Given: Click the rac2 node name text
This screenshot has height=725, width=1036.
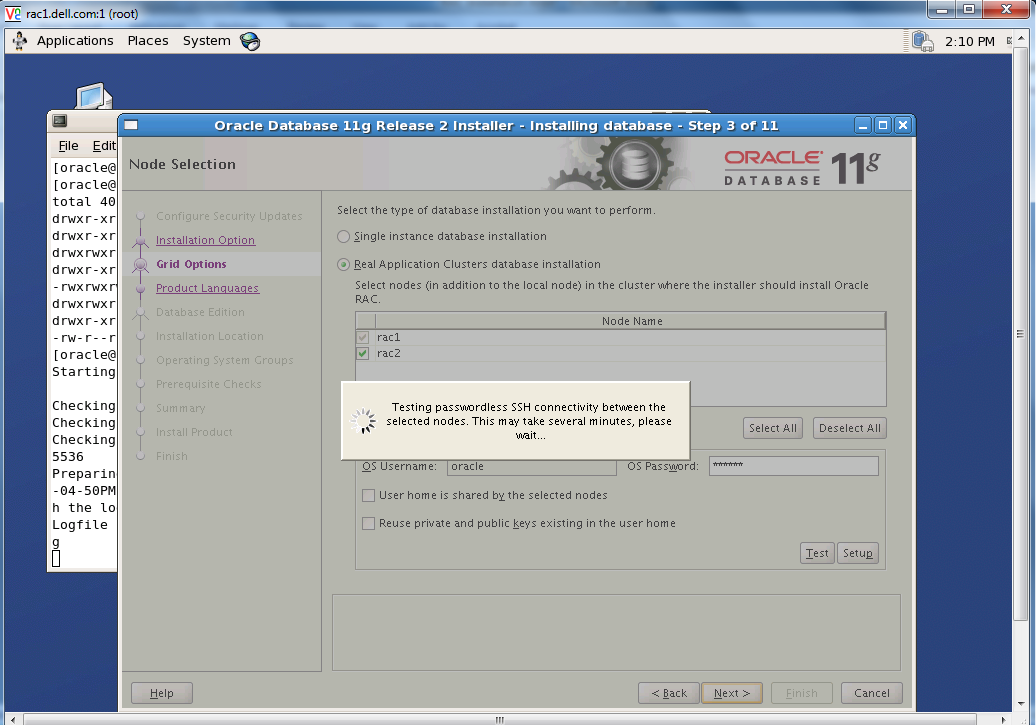Looking at the screenshot, I should point(388,354).
